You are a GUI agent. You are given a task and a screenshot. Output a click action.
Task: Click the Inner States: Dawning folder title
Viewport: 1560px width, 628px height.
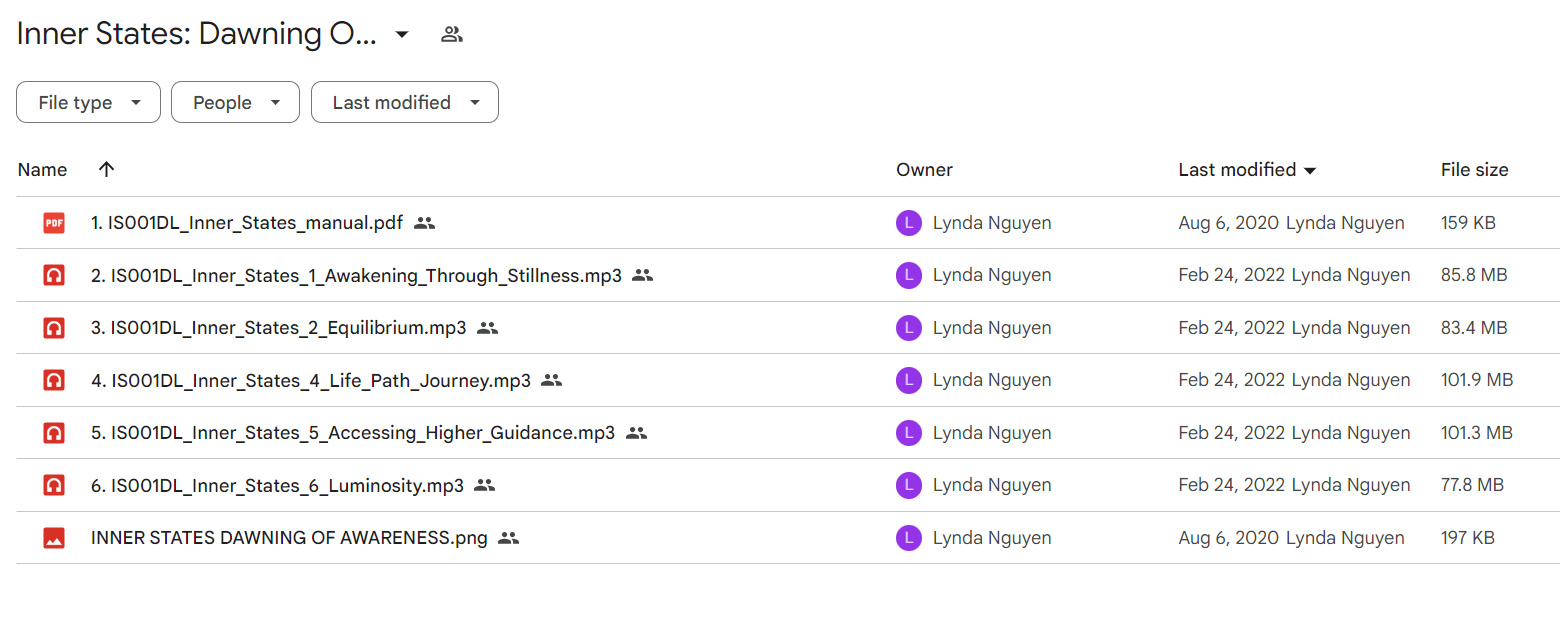coord(197,34)
